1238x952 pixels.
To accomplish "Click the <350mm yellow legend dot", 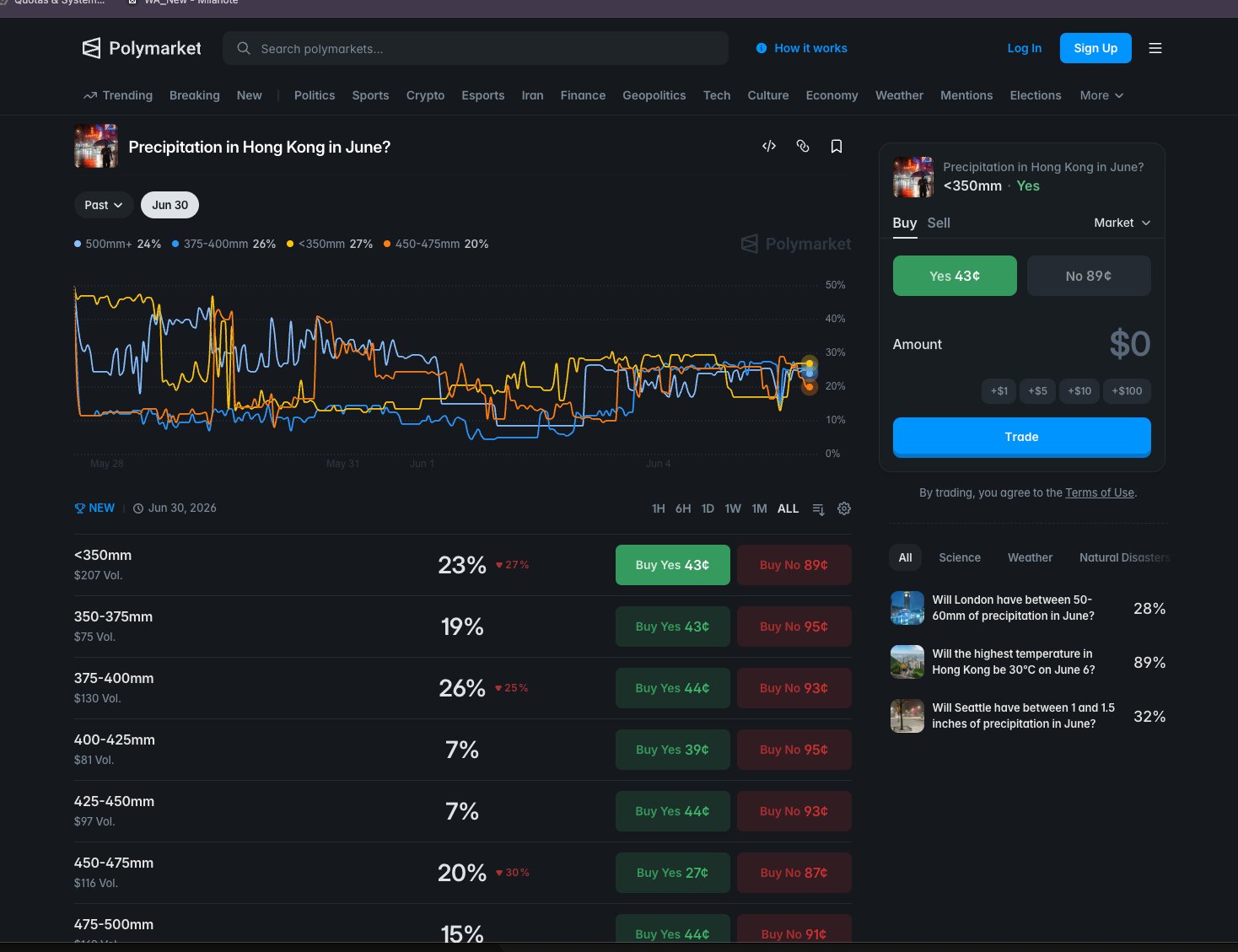I will (x=290, y=244).
